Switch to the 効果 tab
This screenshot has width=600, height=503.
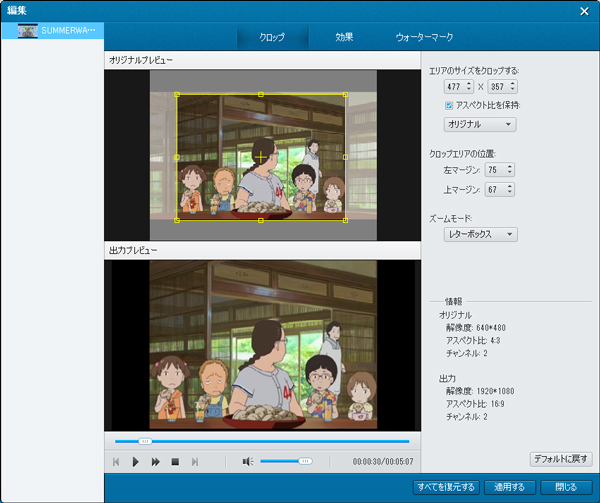coord(344,37)
